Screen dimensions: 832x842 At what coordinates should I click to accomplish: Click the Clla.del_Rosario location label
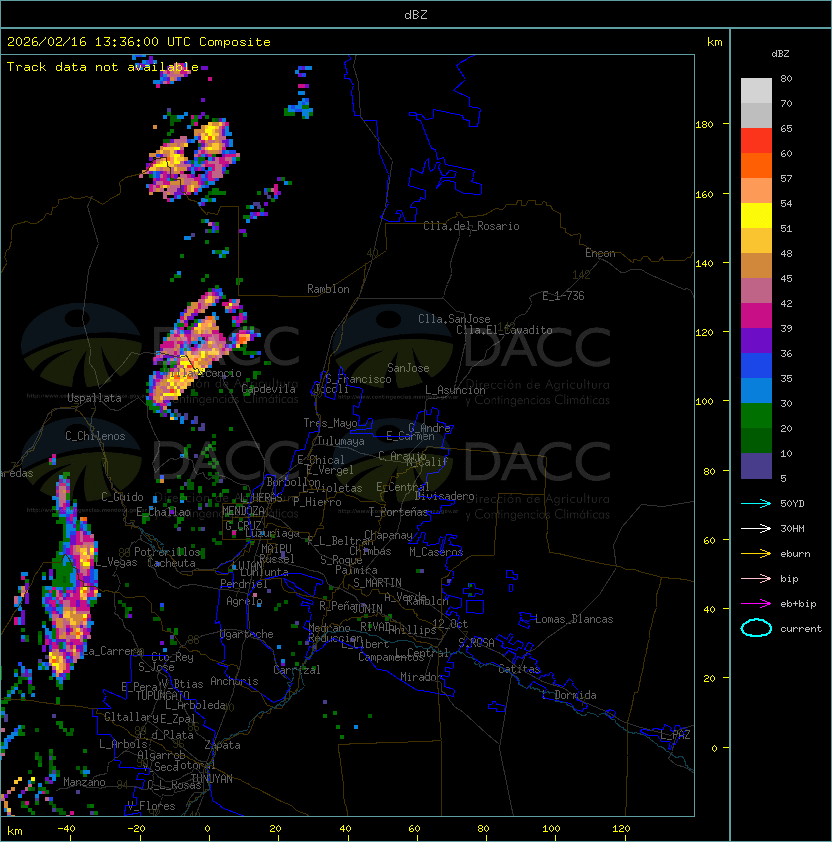[471, 226]
